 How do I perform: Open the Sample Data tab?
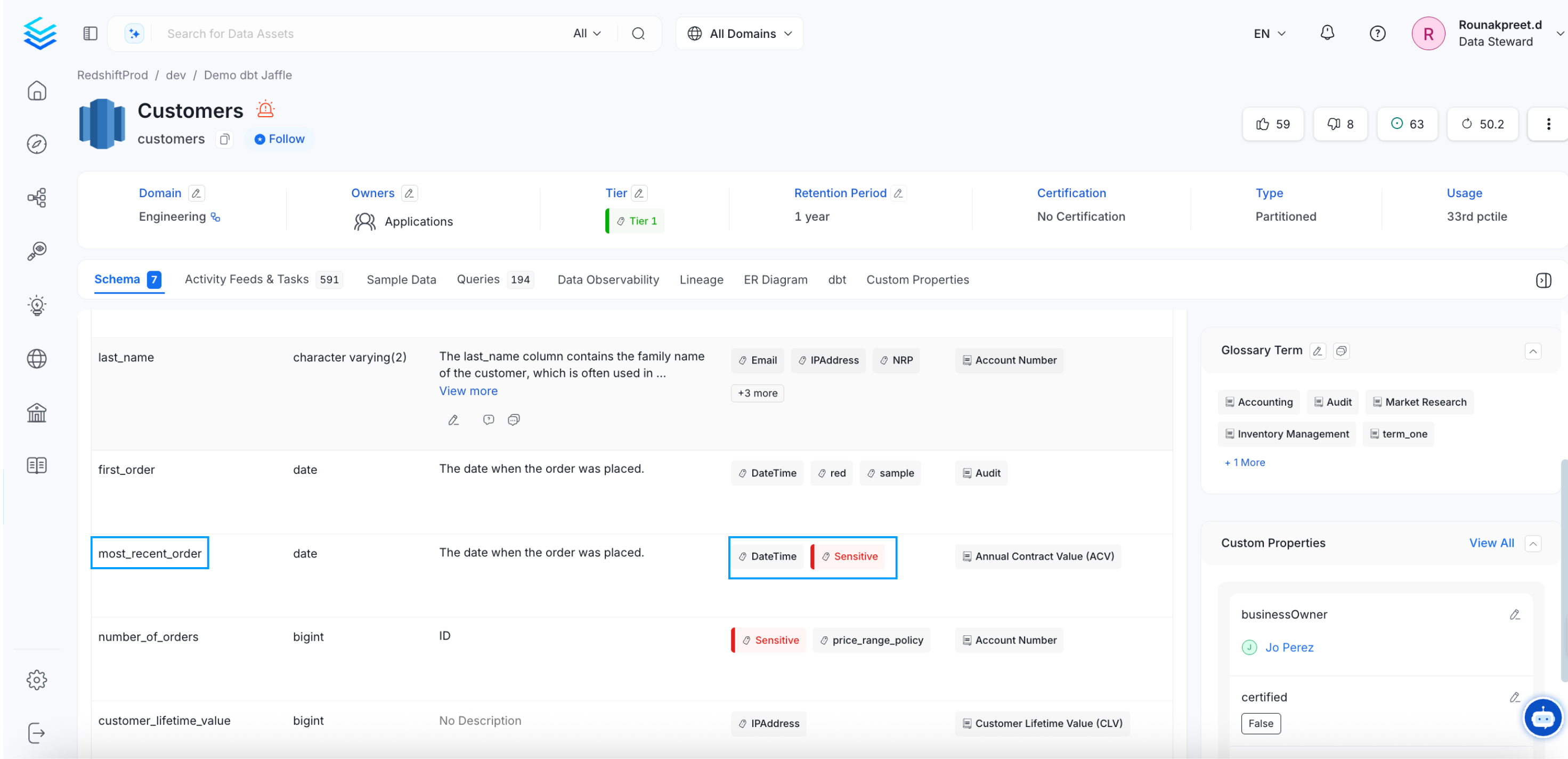point(401,280)
